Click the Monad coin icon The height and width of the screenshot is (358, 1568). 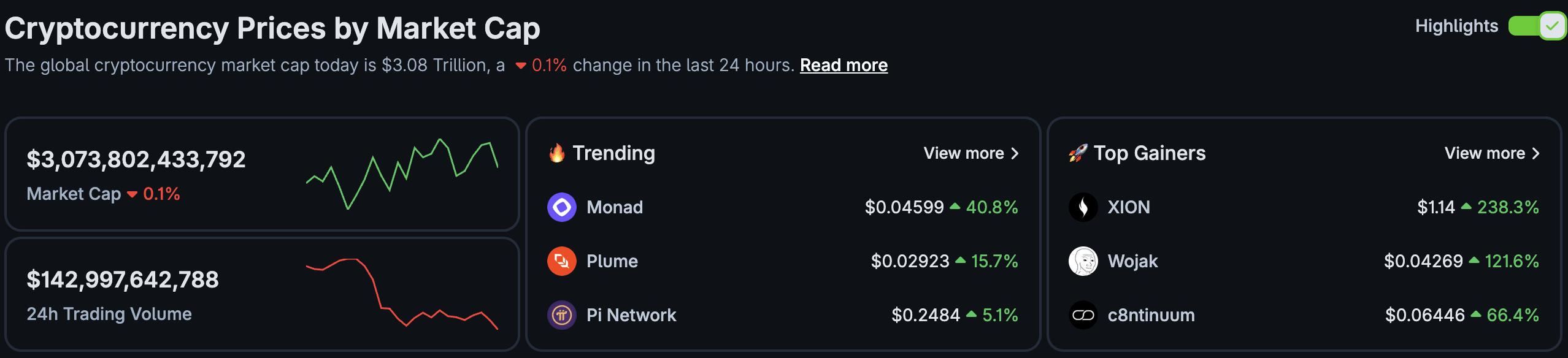pyautogui.click(x=561, y=207)
